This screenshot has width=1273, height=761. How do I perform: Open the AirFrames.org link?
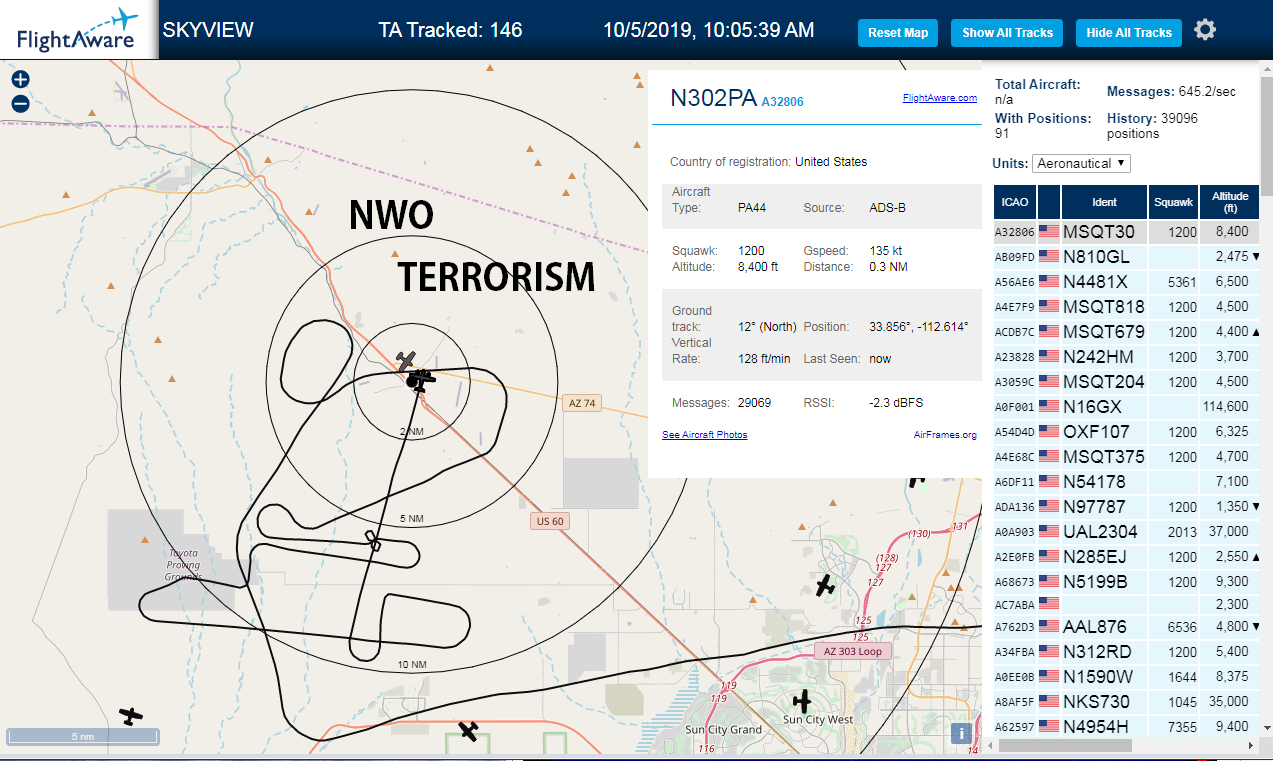[x=945, y=435]
